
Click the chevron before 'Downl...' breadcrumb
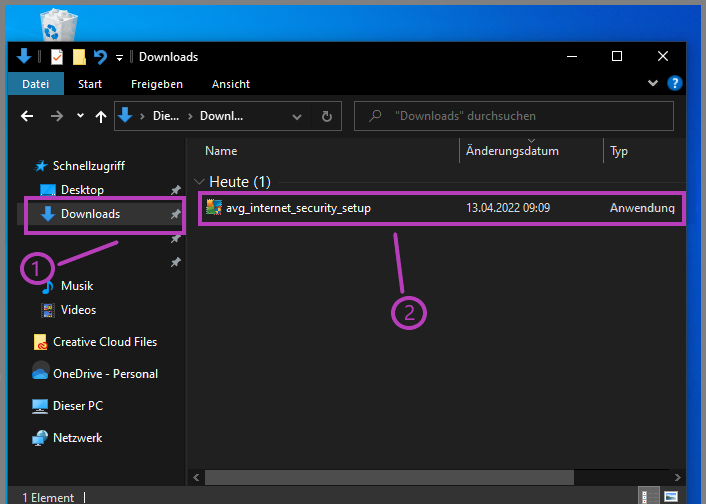click(190, 116)
